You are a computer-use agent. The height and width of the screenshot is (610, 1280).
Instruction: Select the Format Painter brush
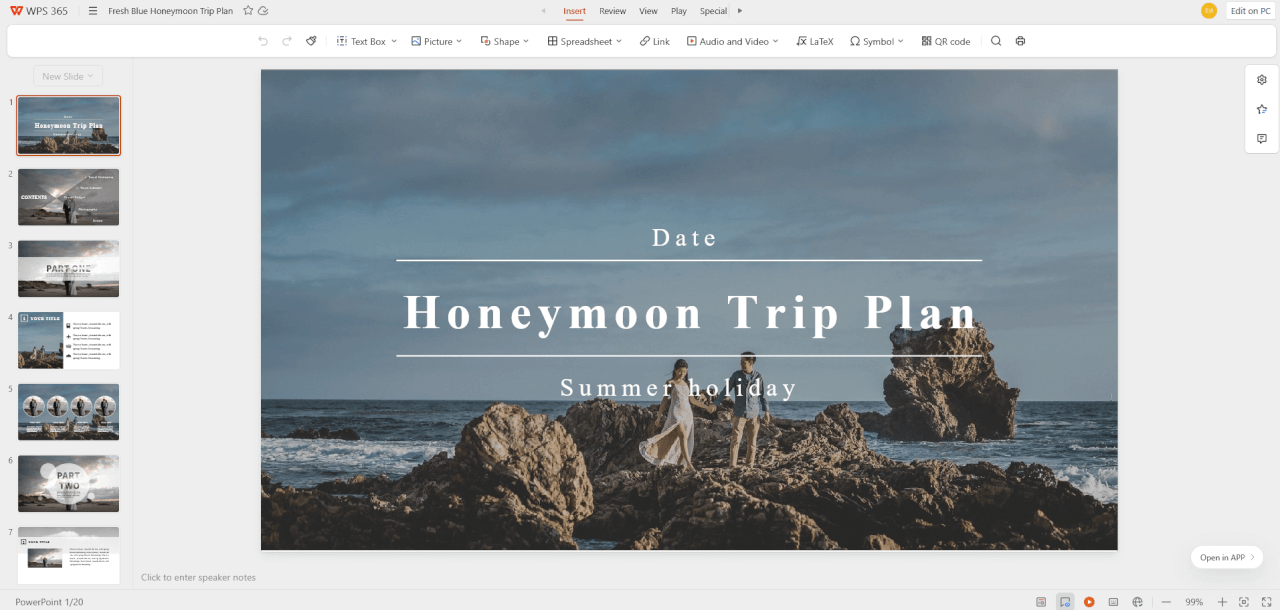pos(311,41)
